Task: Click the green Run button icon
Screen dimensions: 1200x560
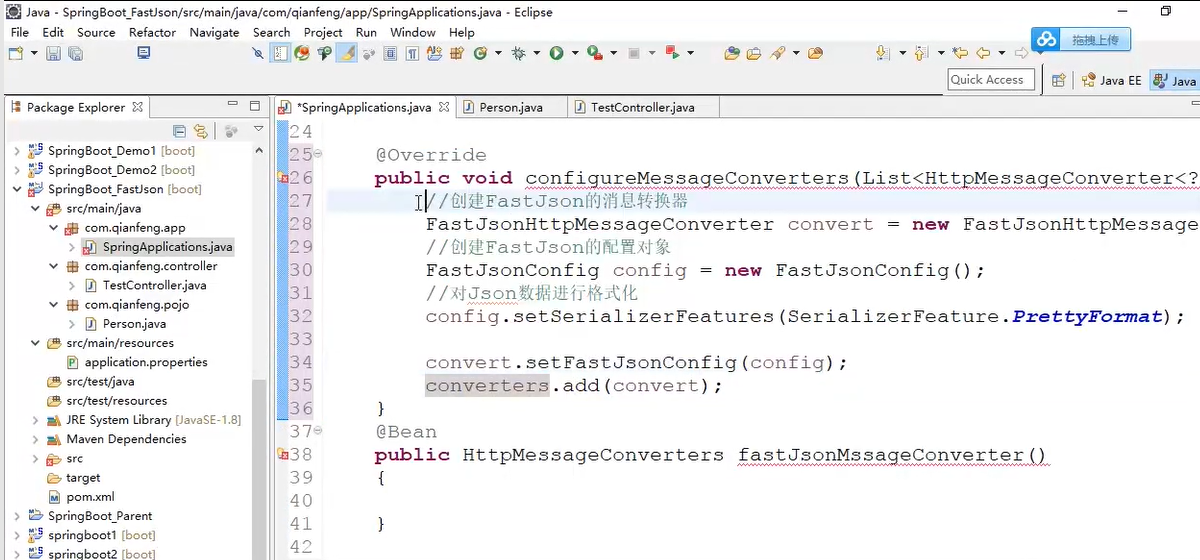Action: point(556,53)
